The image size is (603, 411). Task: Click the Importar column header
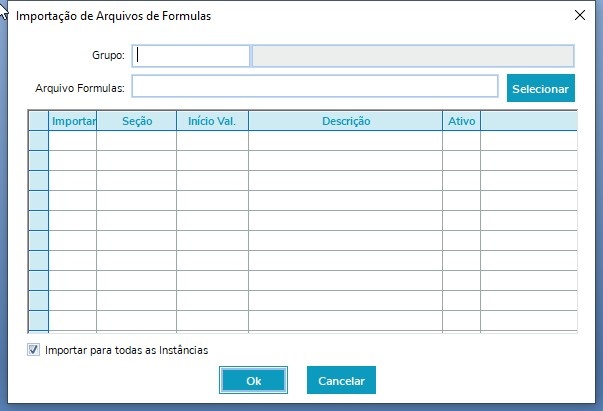pos(73,121)
